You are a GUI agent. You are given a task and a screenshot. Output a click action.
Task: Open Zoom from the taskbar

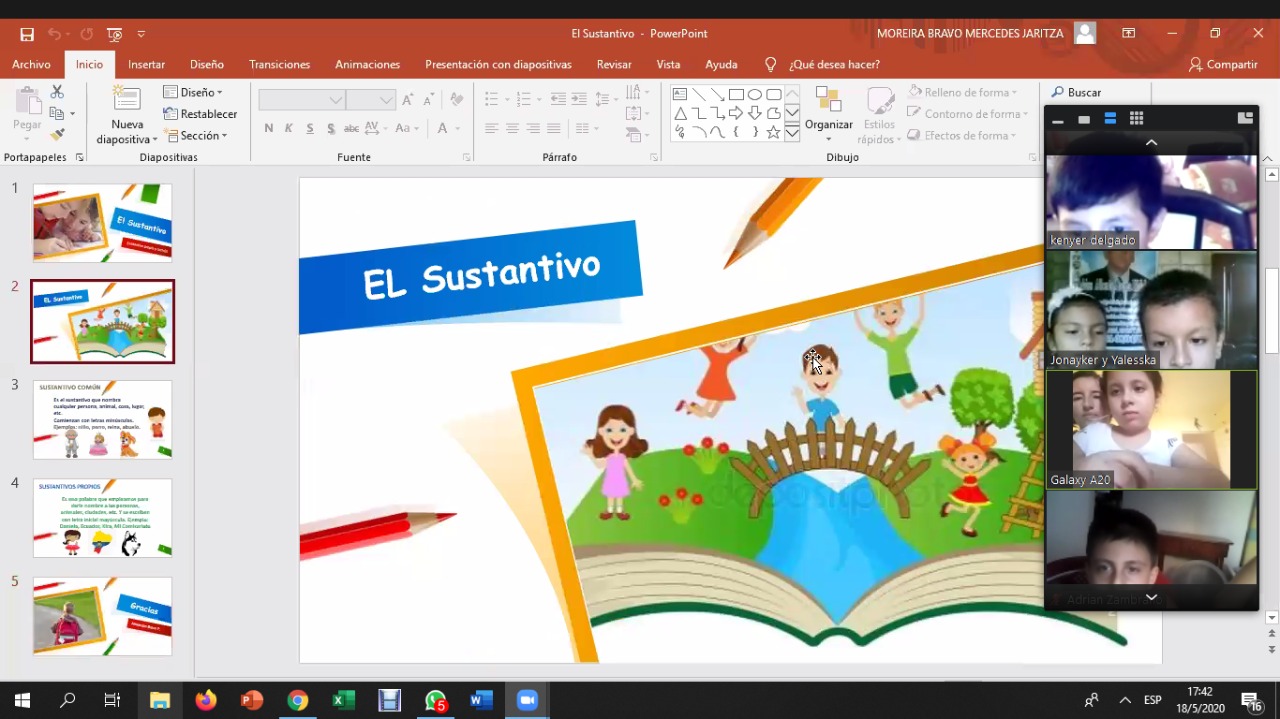click(527, 700)
